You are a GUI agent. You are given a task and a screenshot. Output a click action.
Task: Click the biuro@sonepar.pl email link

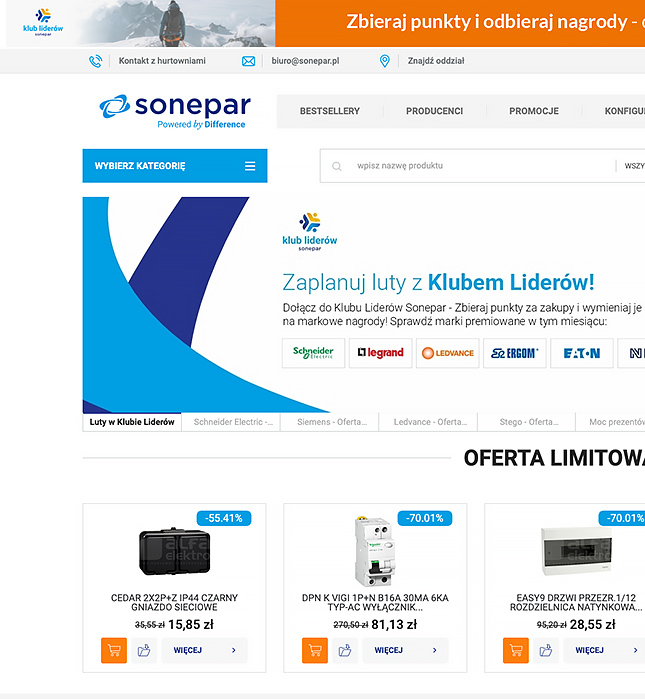[305, 61]
